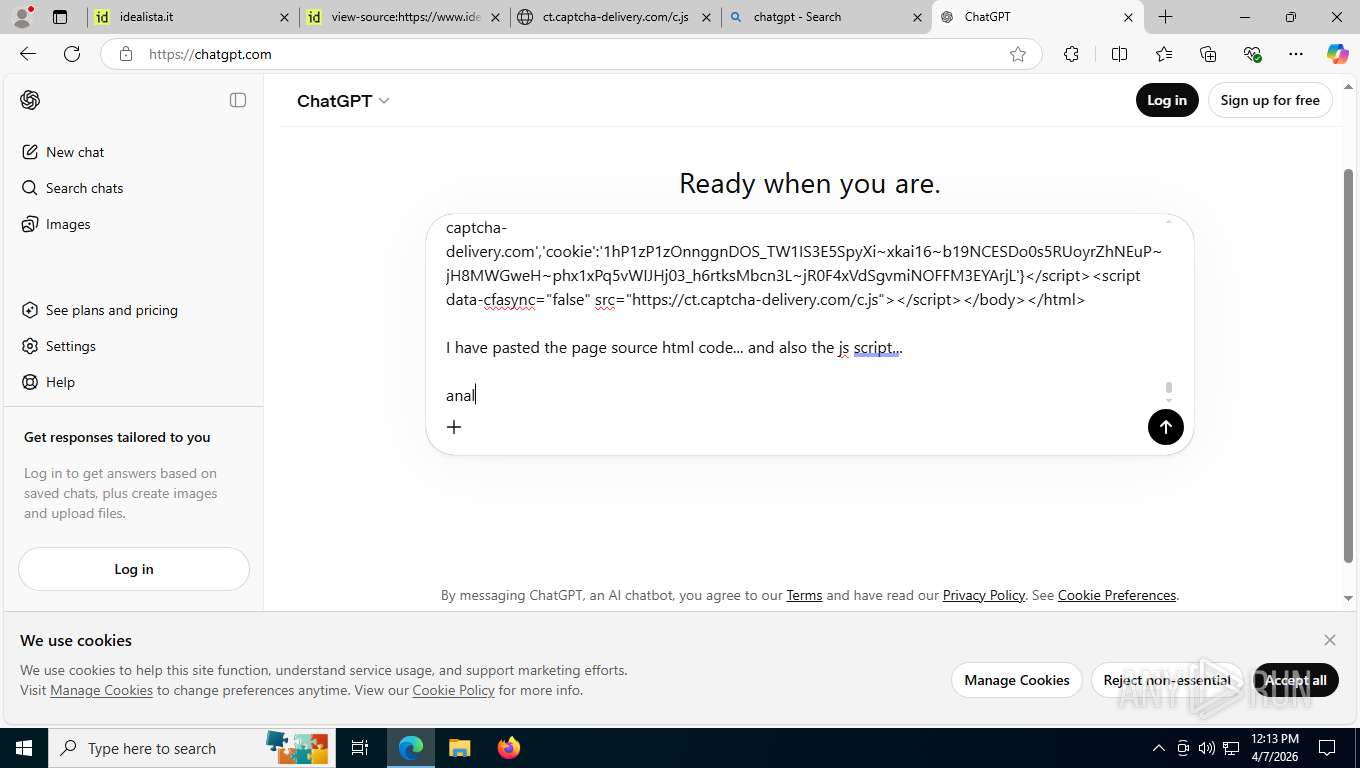
Task: Click the black Log in button in header
Action: point(1167,100)
